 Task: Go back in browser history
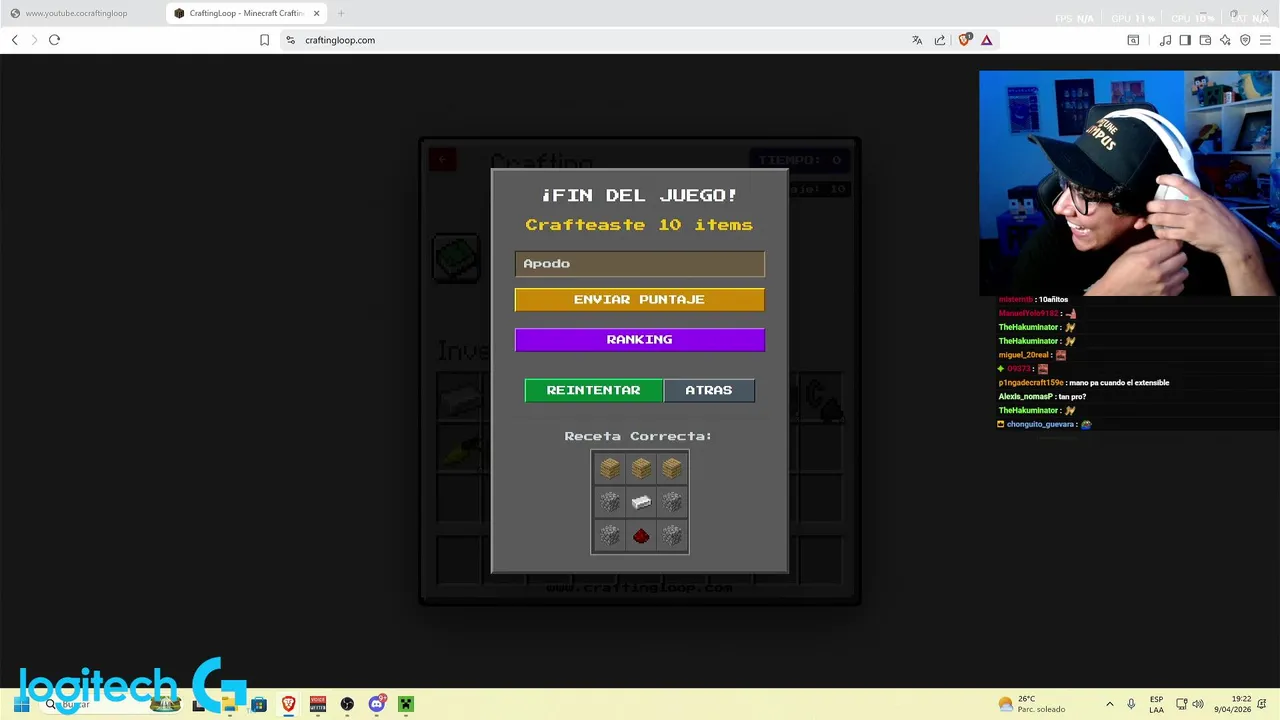coord(15,40)
